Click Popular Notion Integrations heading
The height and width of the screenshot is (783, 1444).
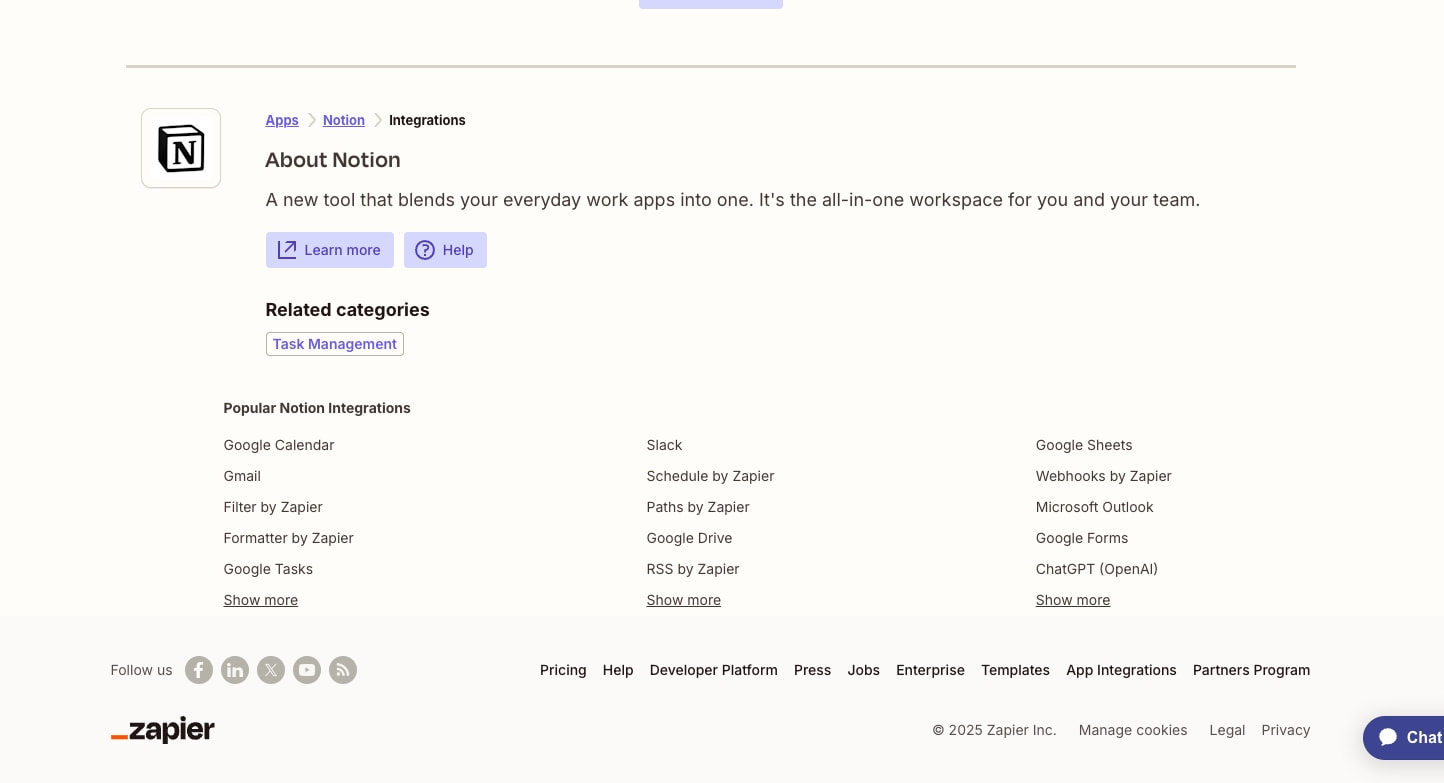pyautogui.click(x=317, y=408)
